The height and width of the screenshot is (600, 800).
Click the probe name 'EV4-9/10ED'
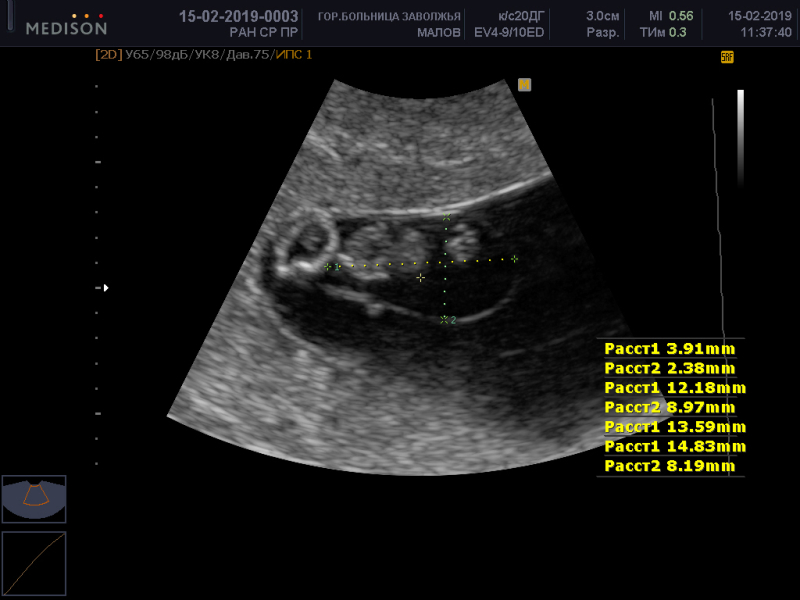click(509, 33)
